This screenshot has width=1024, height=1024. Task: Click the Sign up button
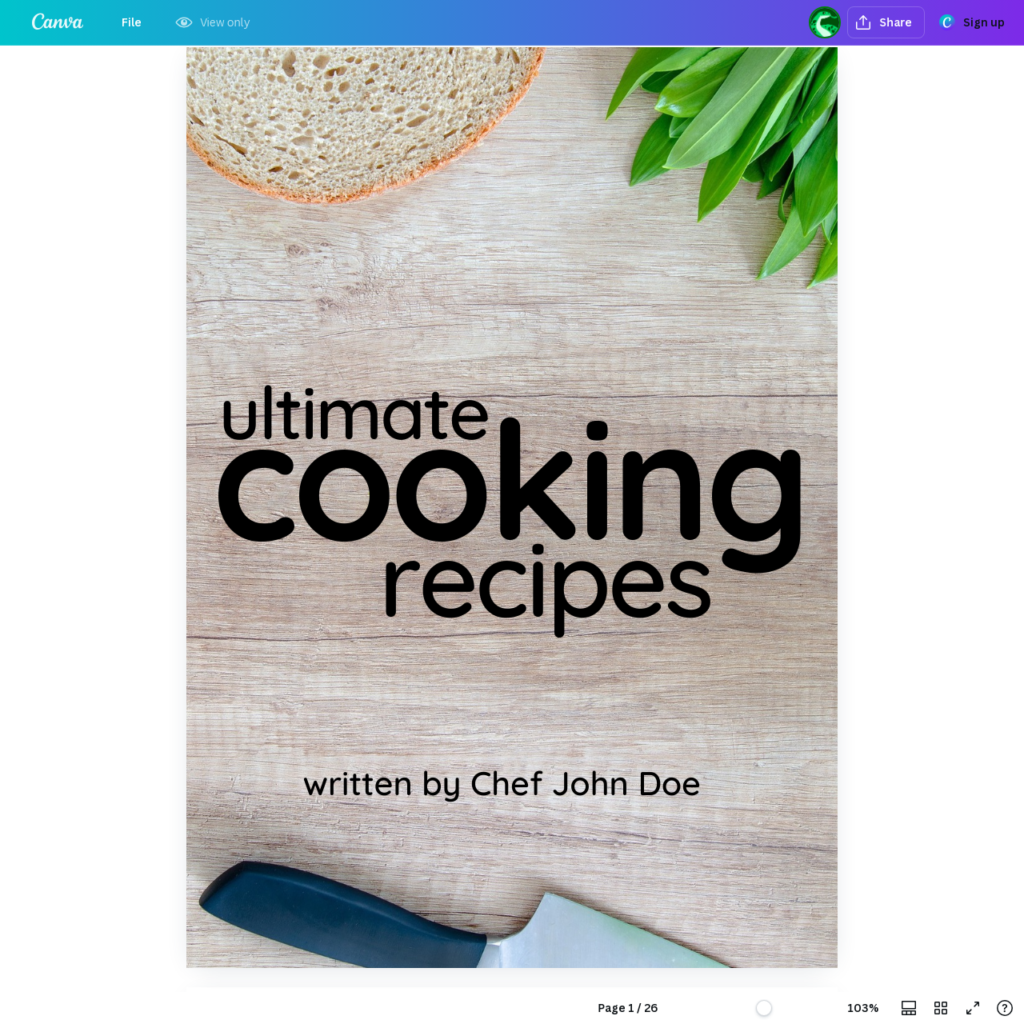click(972, 22)
